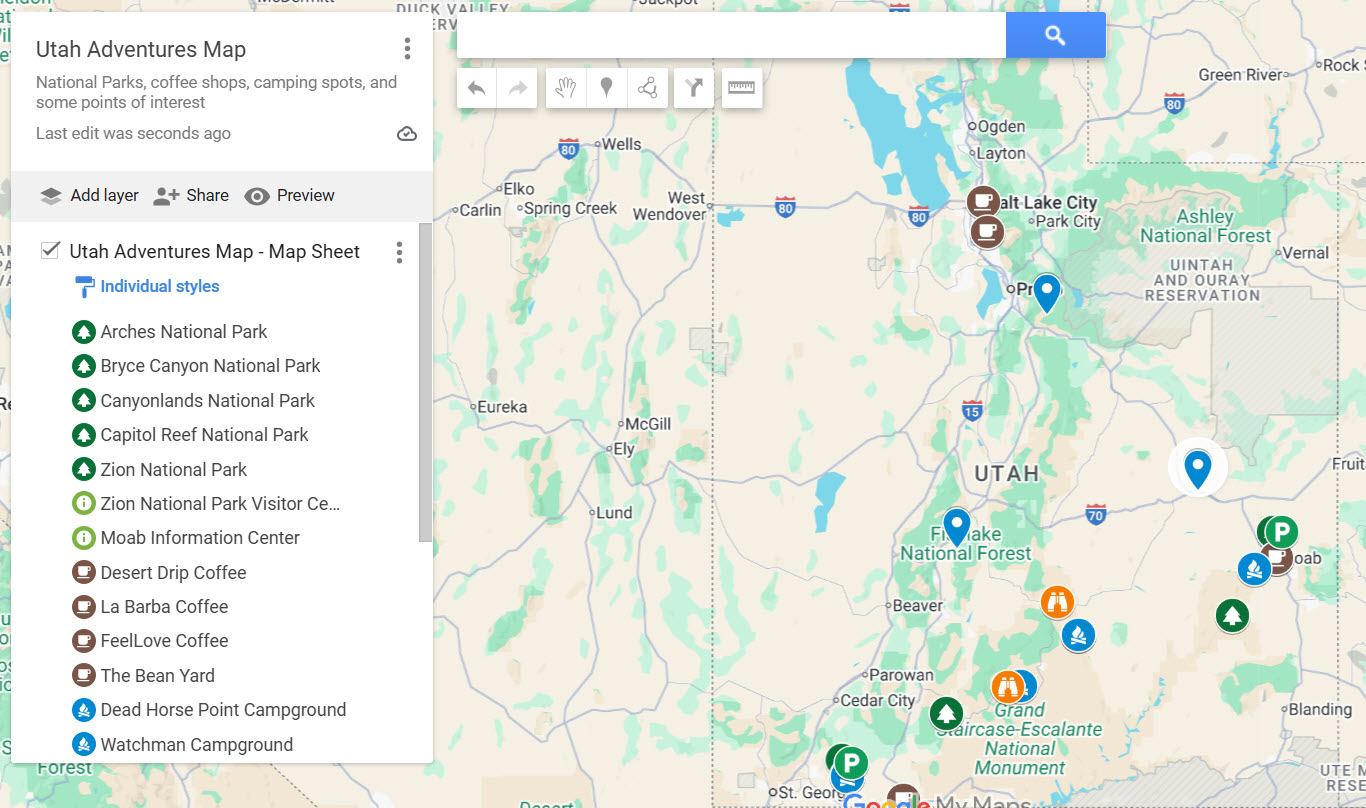Select Moab Information Center in list

[200, 538]
